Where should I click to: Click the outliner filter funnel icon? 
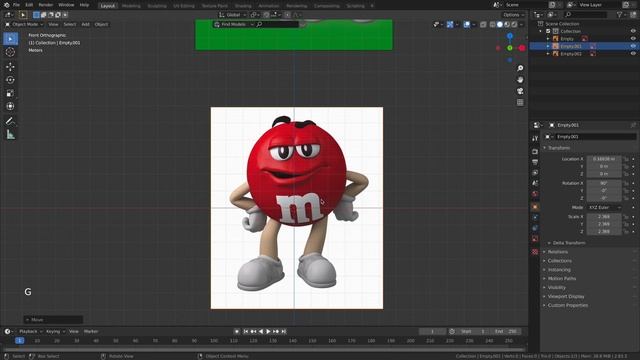[620, 15]
